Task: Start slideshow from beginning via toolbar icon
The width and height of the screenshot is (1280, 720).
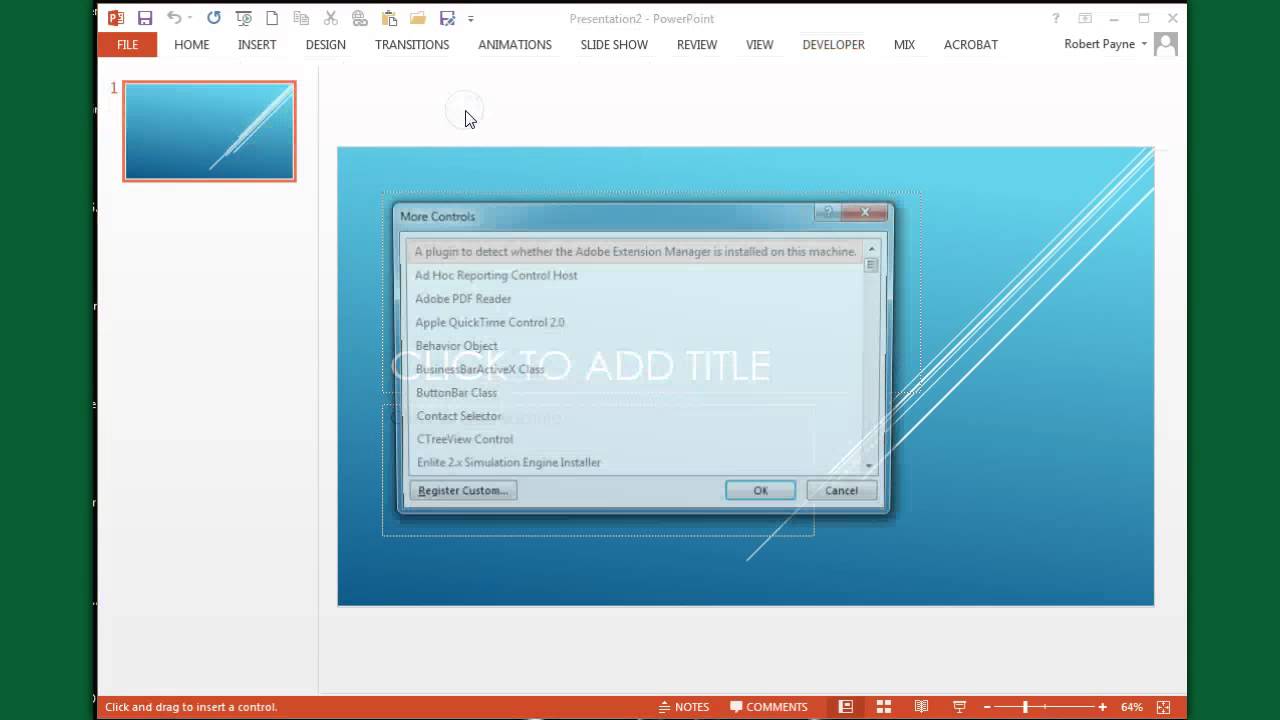Action: (x=243, y=18)
